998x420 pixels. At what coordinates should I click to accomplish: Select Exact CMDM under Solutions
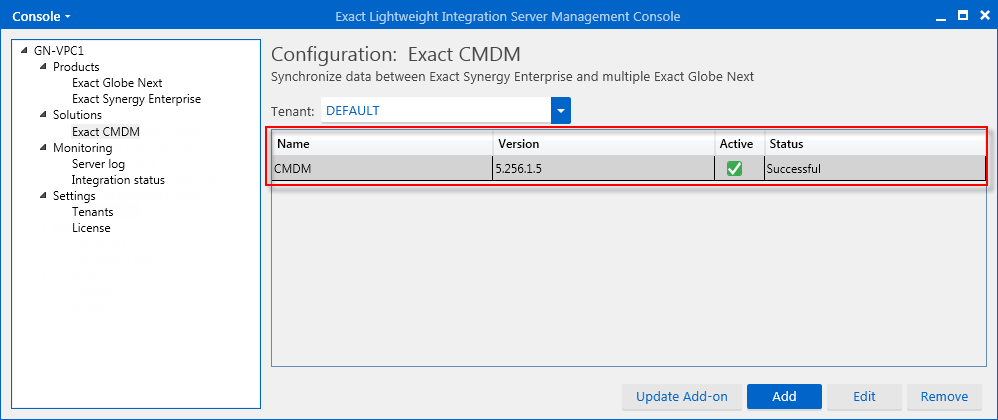pyautogui.click(x=106, y=132)
